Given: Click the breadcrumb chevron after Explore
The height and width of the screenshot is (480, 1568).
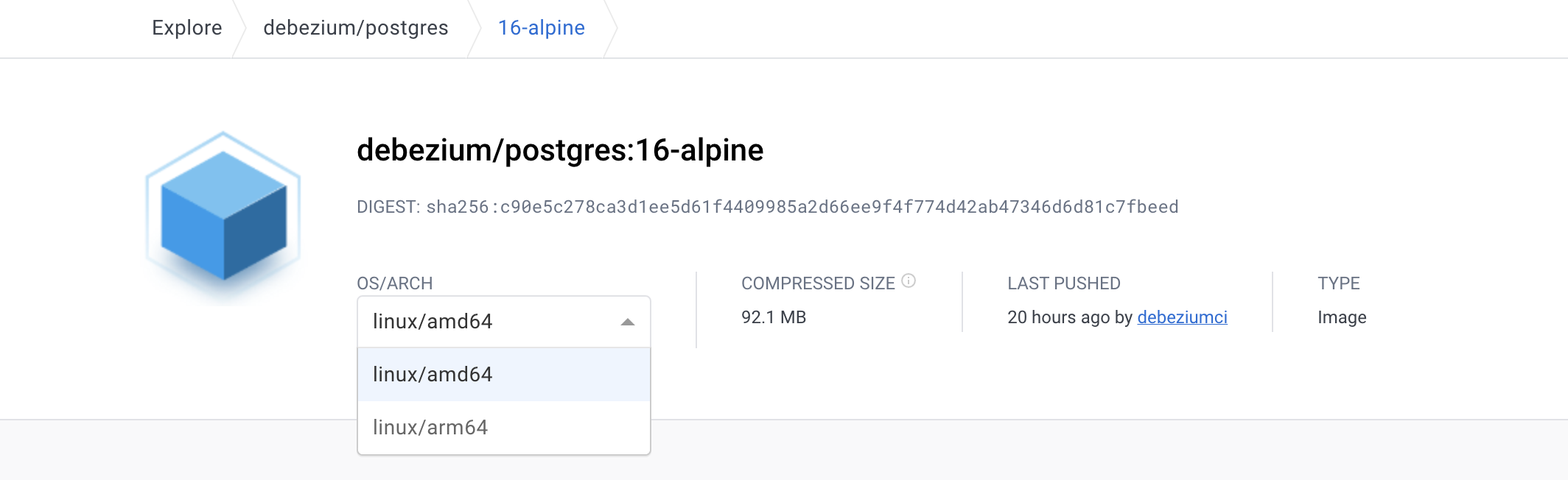Looking at the screenshot, I should [239, 28].
